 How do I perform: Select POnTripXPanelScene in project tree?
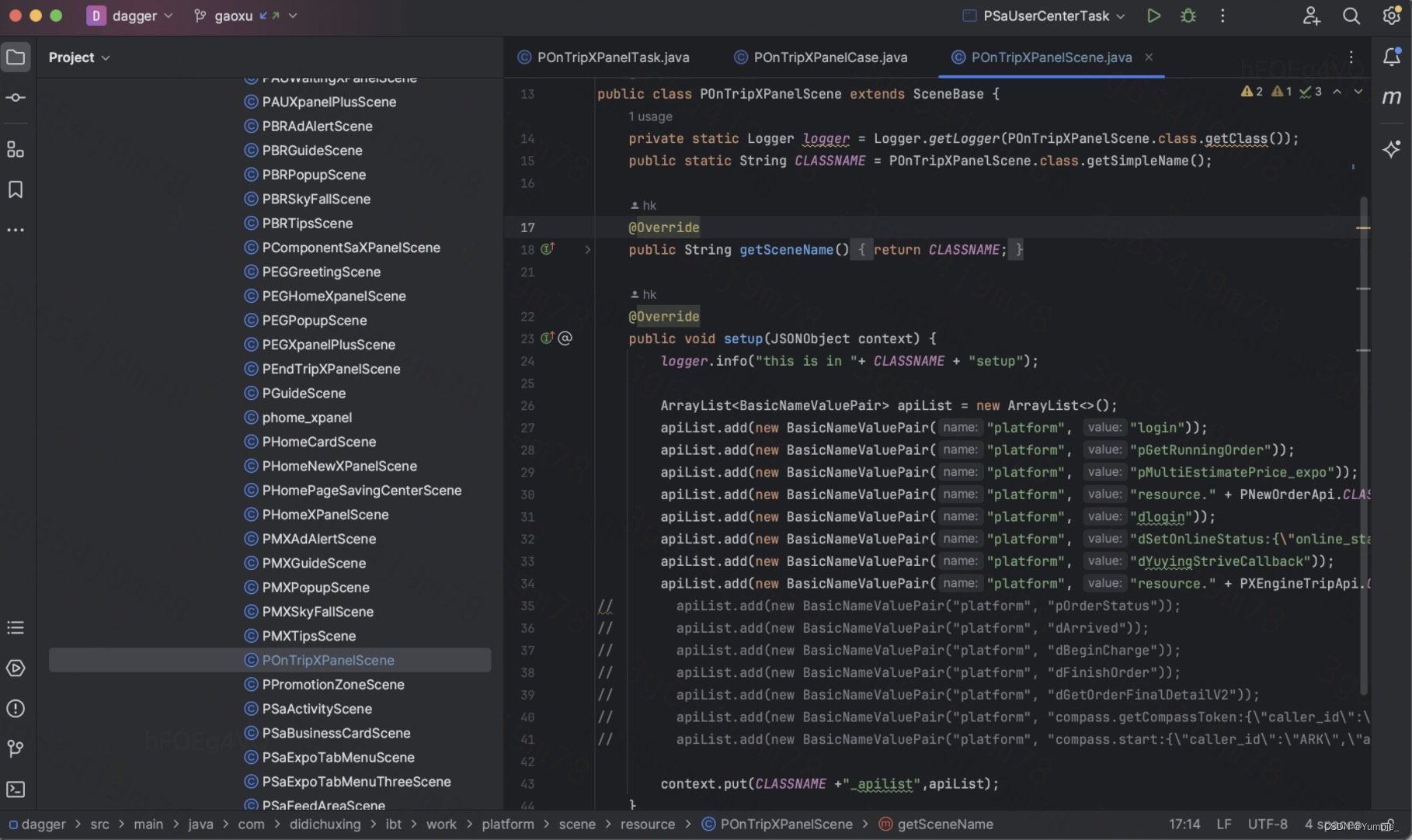tap(270, 660)
